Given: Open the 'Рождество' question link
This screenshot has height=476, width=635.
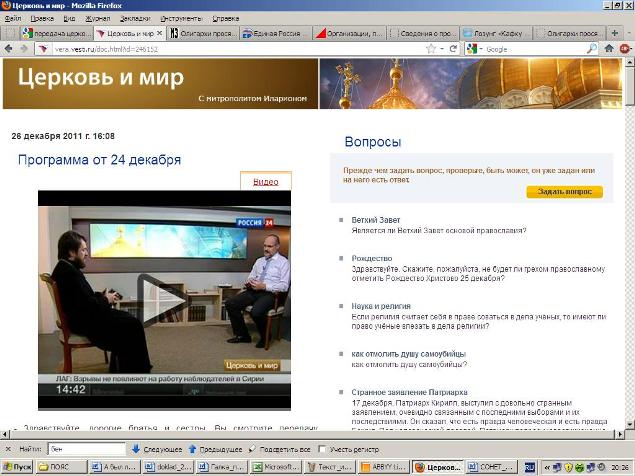Looking at the screenshot, I should [x=372, y=258].
